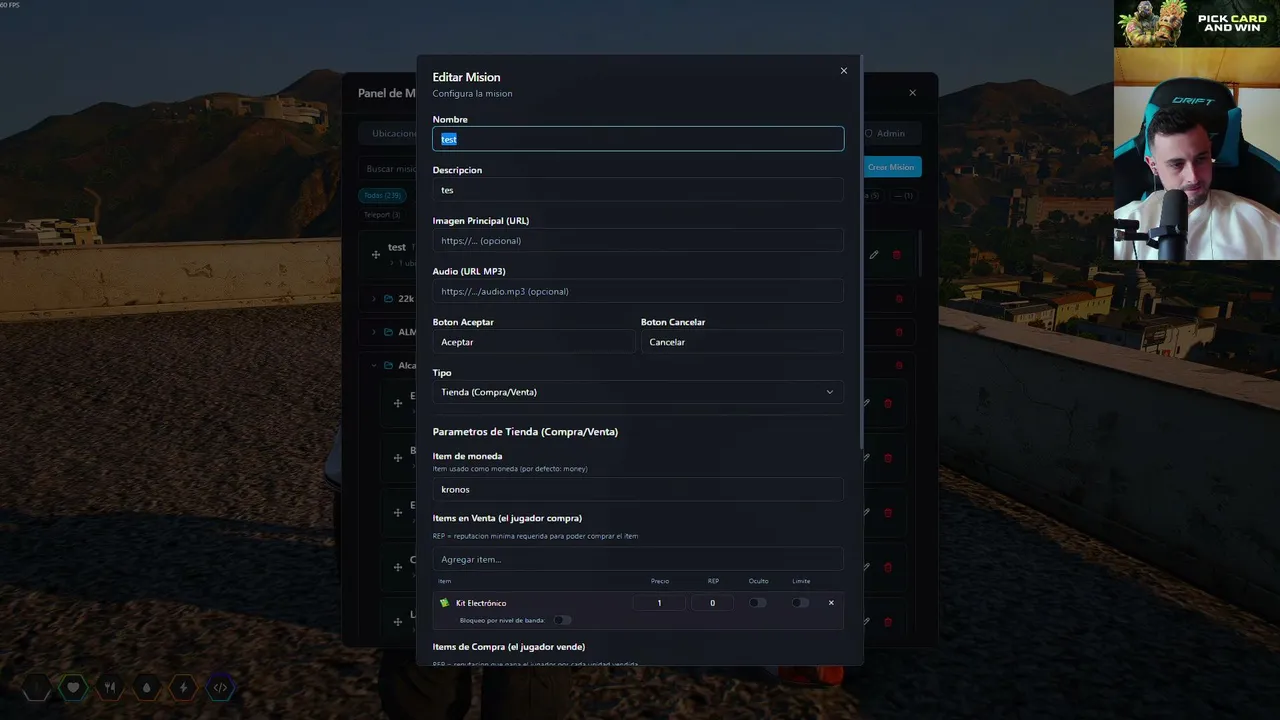Toggle Limite for Kit Electrónico
This screenshot has width=1280, height=720.
click(800, 603)
